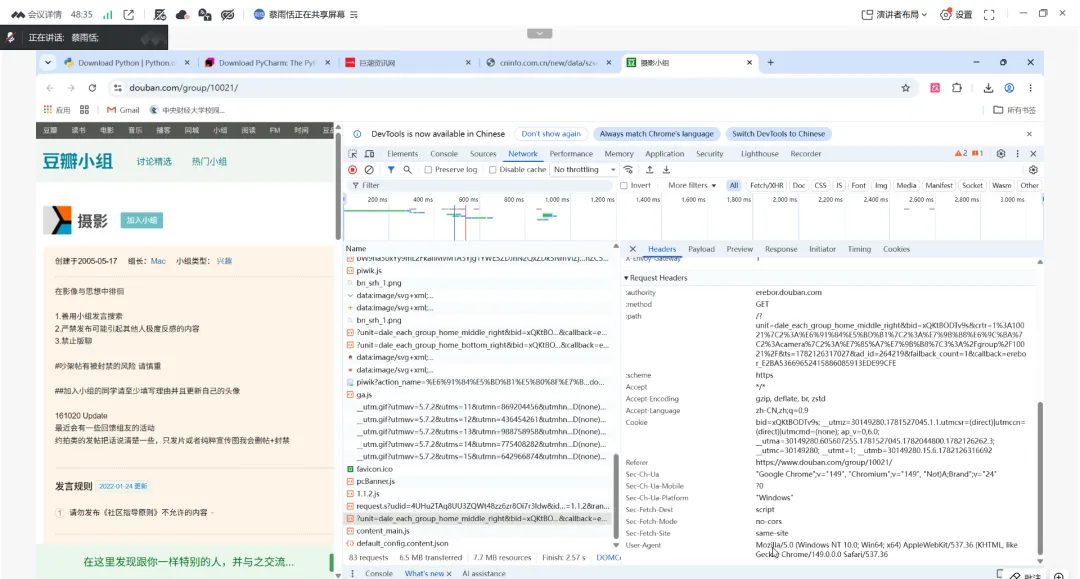This screenshot has height=579, width=1080.
Task: Bookmark this page with the star icon
Action: 906,87
